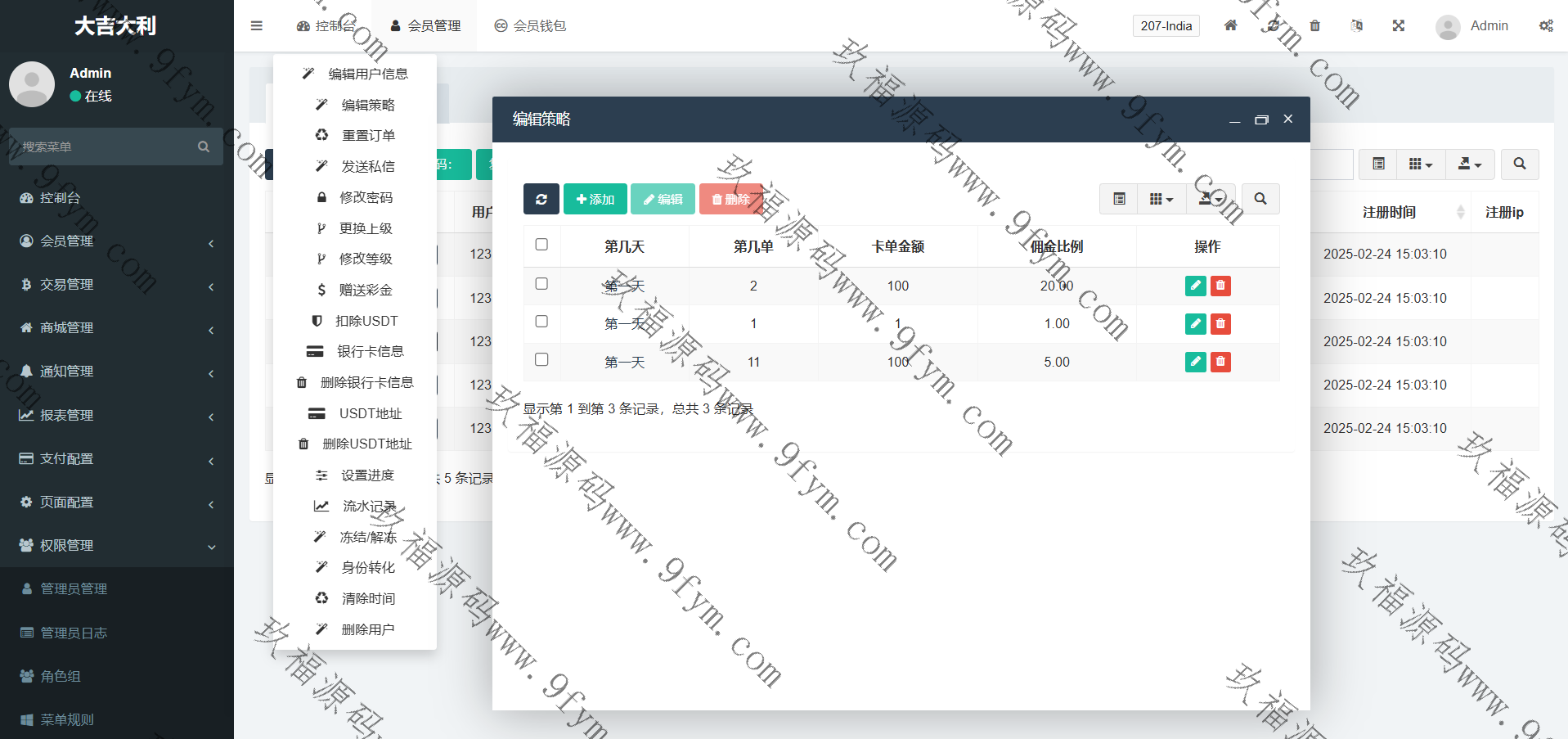Click the home icon in the top bar

point(1230,25)
